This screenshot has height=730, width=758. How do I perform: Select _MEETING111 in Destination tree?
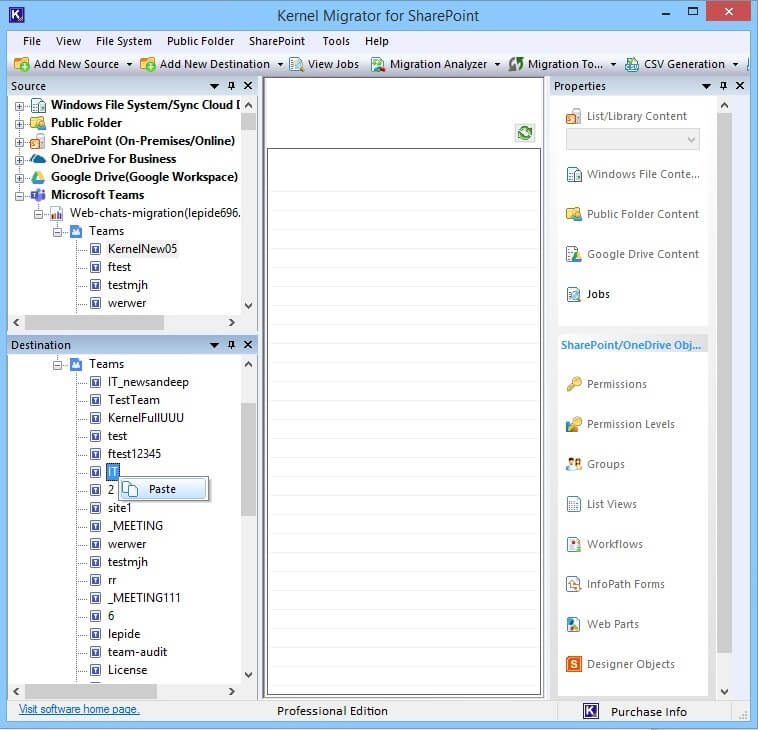[x=144, y=598]
